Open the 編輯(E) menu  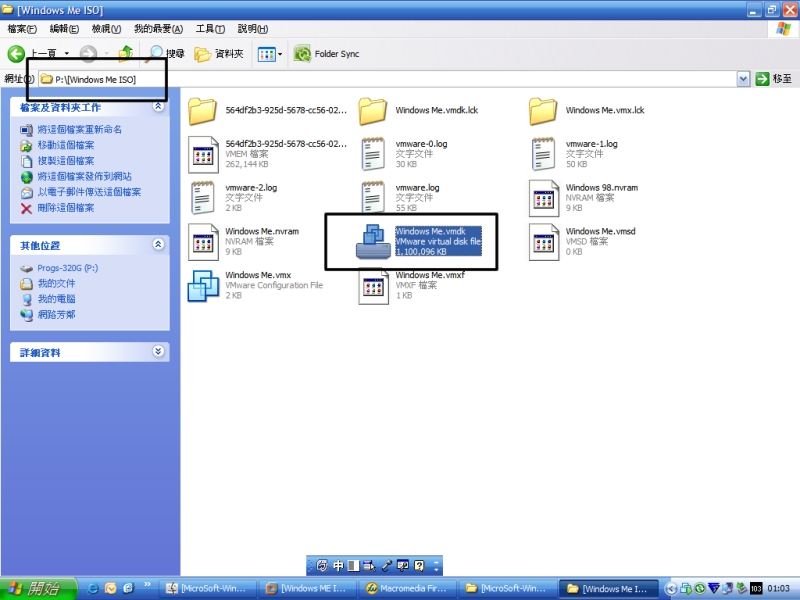pyautogui.click(x=64, y=29)
